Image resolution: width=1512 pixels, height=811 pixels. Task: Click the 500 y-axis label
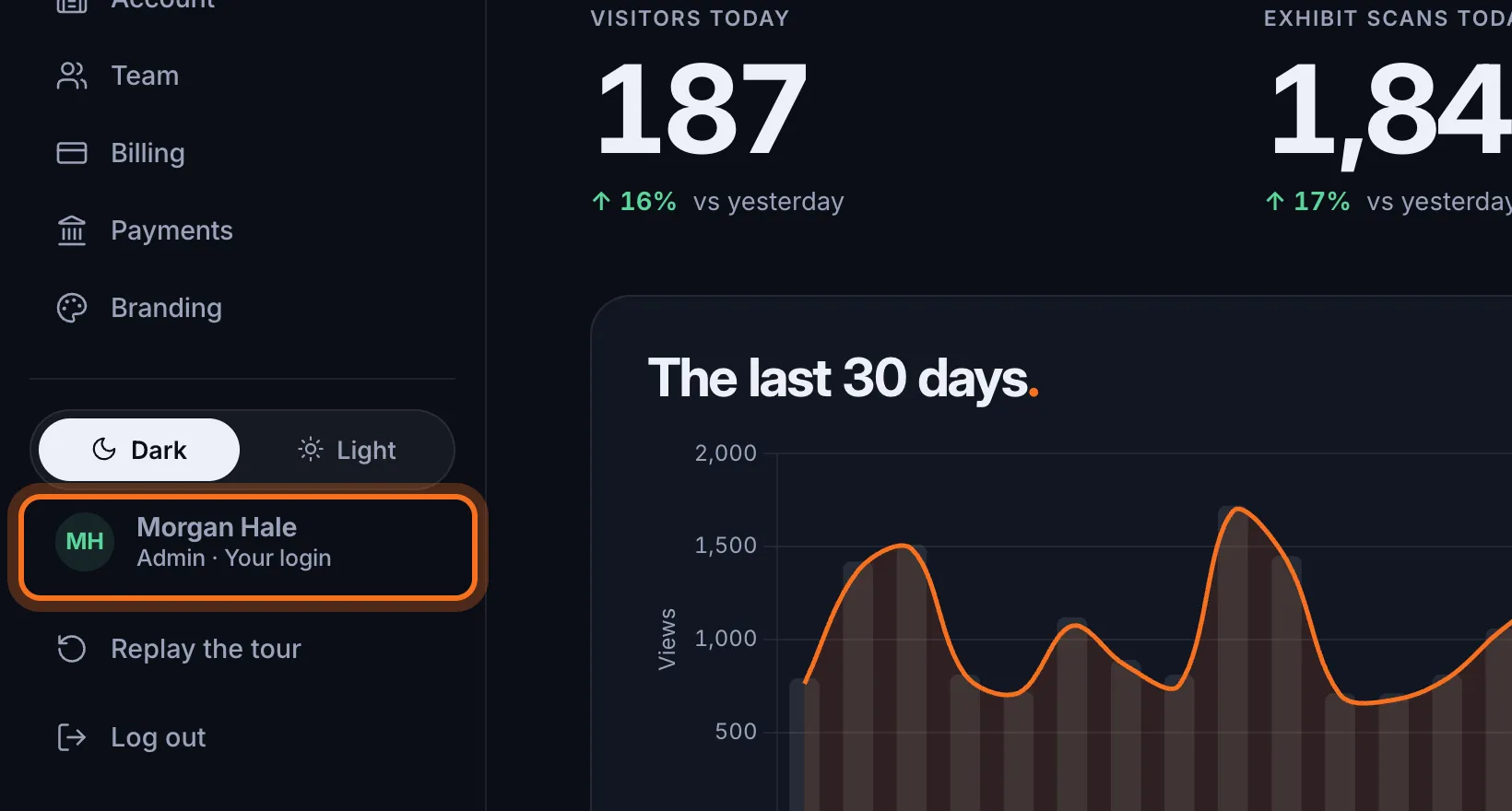(x=736, y=732)
